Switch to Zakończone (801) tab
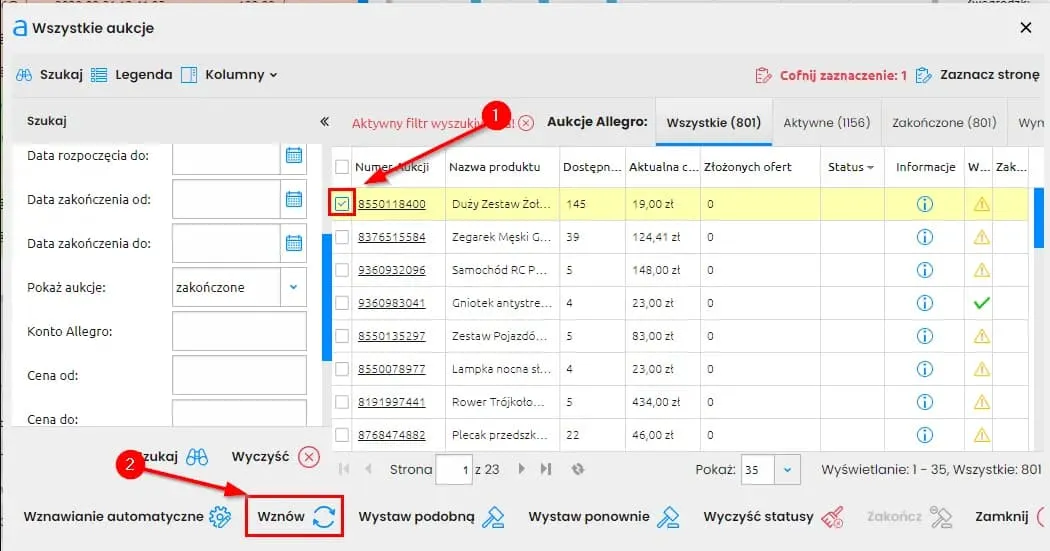The height and width of the screenshot is (551, 1050). click(x=944, y=123)
